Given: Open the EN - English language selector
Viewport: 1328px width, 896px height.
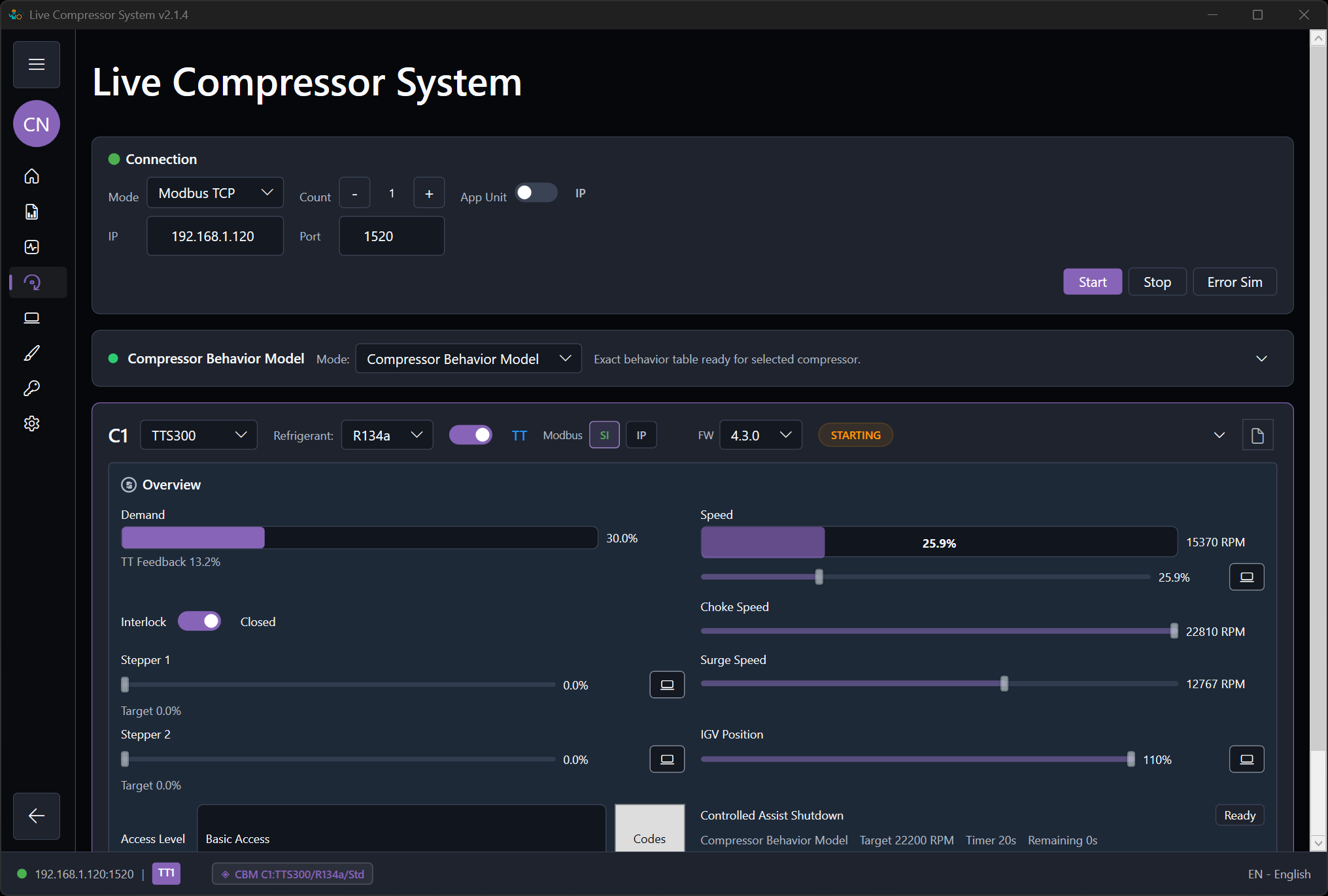Looking at the screenshot, I should 1279,874.
